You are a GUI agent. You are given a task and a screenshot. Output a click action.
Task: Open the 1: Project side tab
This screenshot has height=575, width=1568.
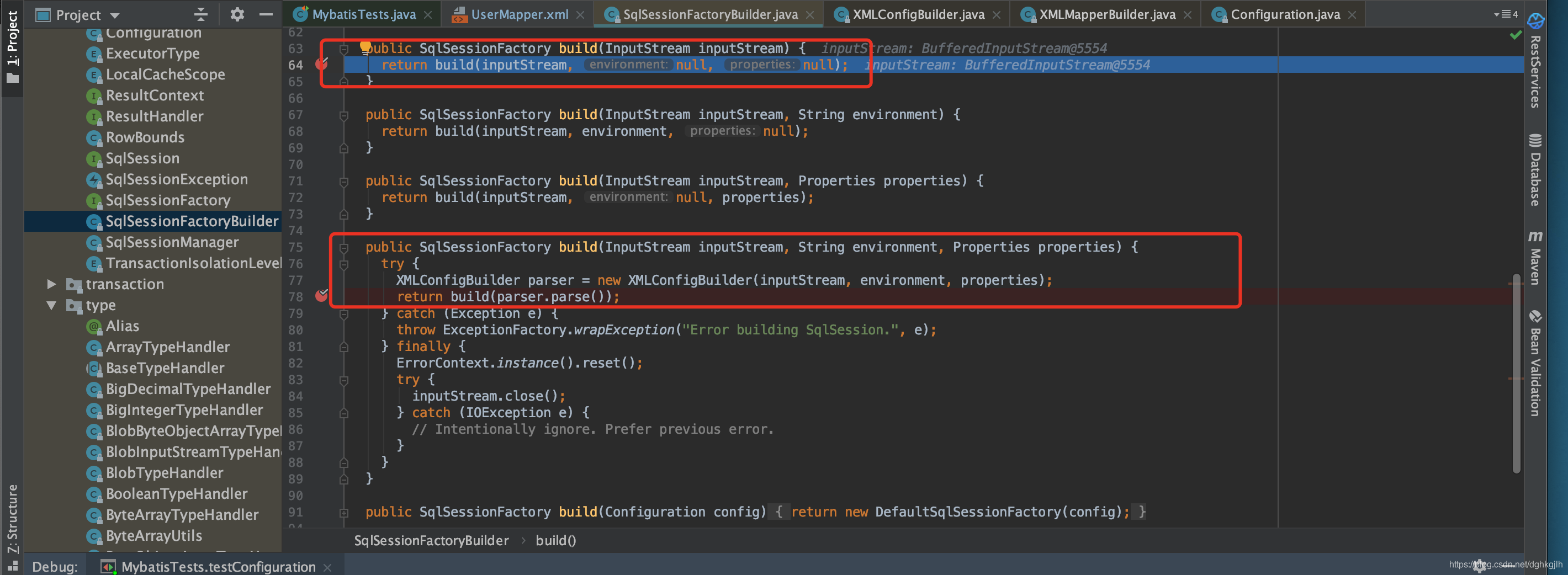click(12, 46)
